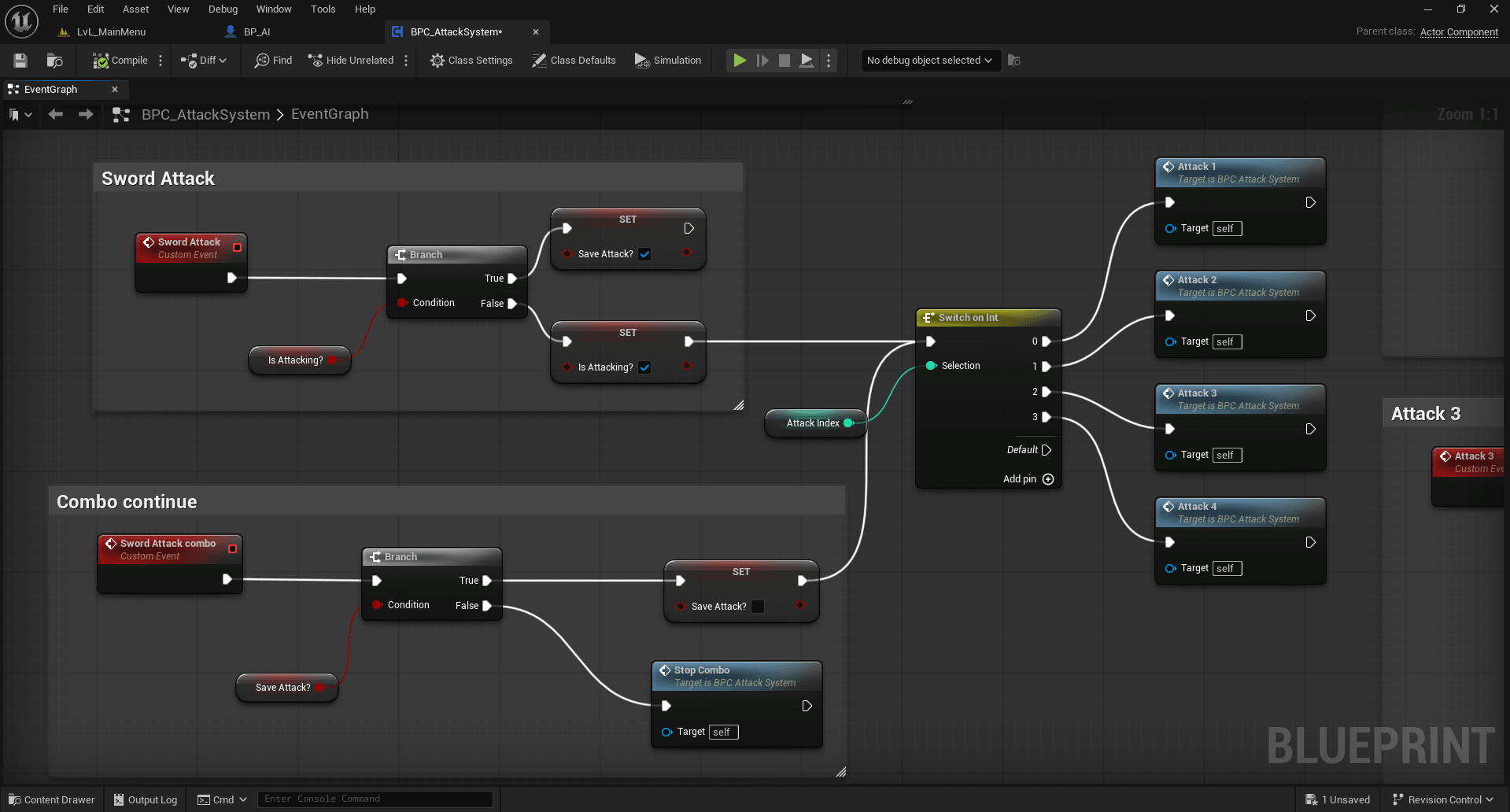The width and height of the screenshot is (1510, 812).
Task: Click the debug object locate icon
Action: point(1014,61)
